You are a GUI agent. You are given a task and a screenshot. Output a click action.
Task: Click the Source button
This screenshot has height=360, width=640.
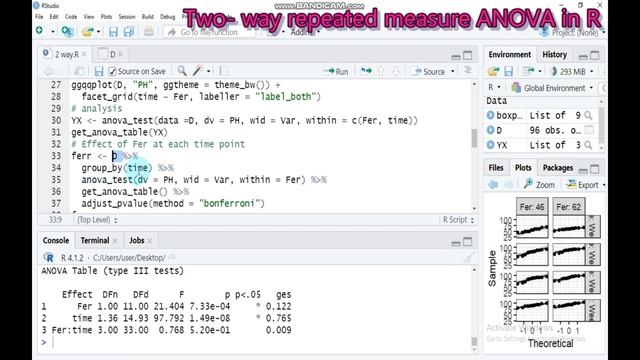pyautogui.click(x=429, y=71)
